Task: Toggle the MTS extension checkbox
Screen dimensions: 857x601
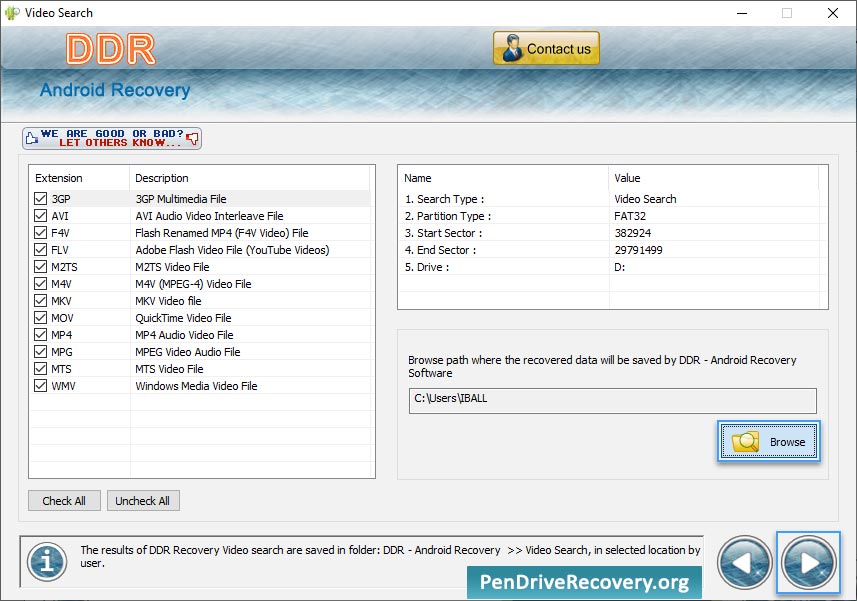Action: click(x=40, y=368)
